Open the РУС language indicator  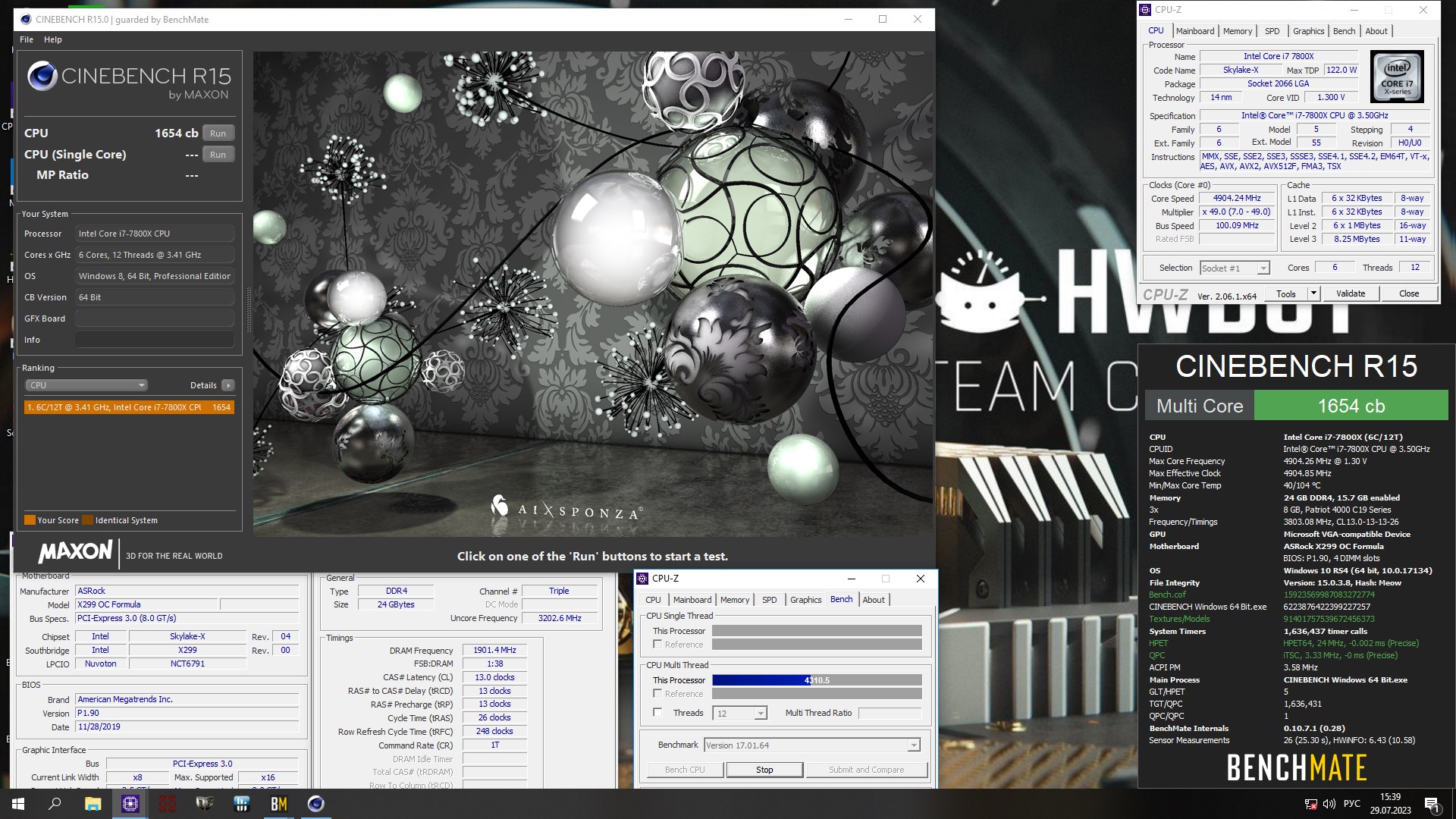pyautogui.click(x=1352, y=804)
